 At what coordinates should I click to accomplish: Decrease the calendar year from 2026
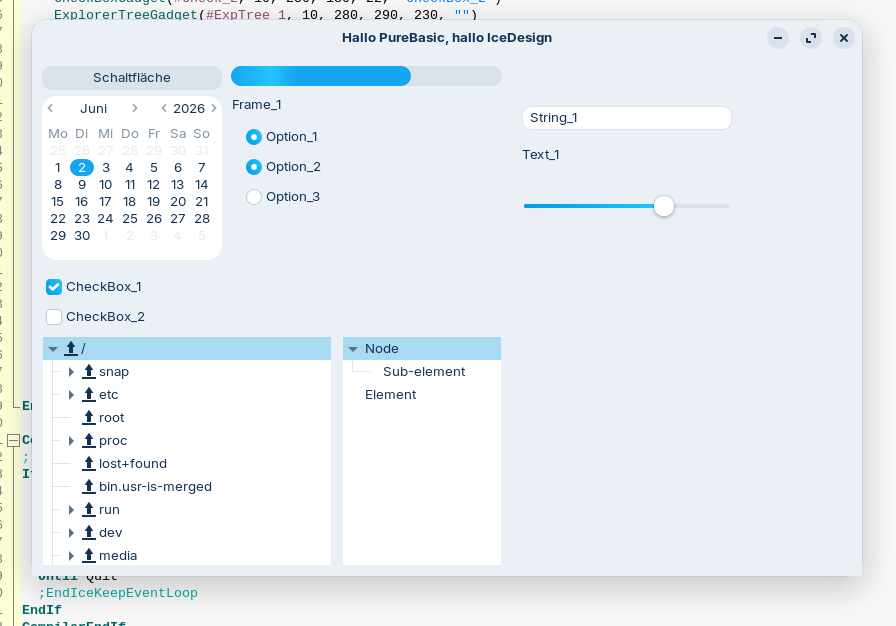[x=164, y=108]
